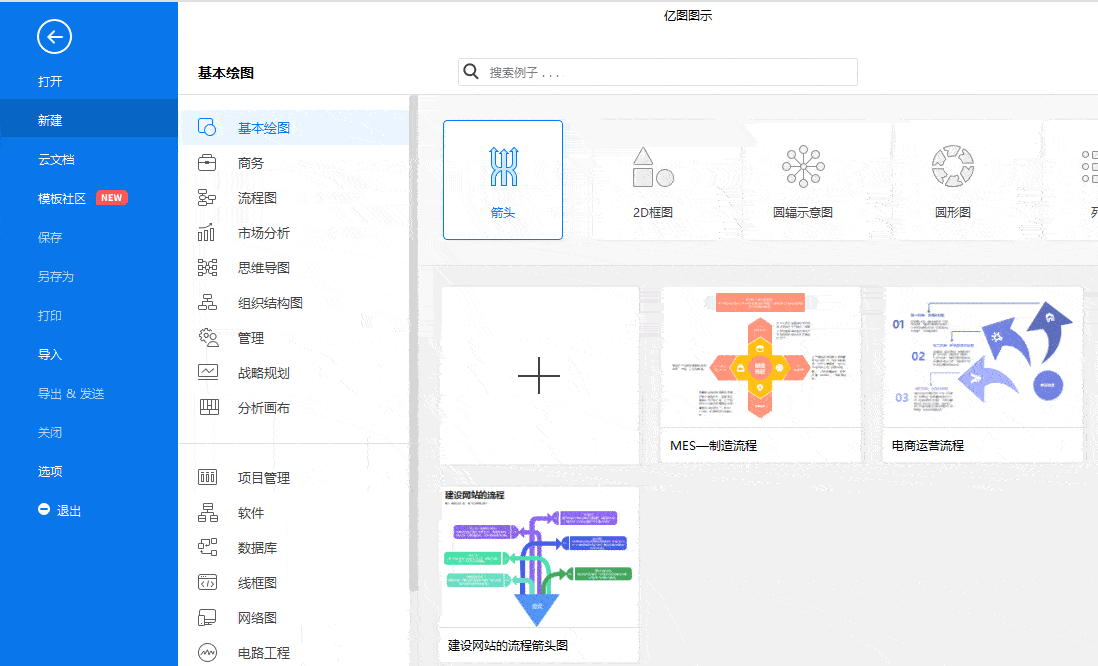Screen dimensions: 1098x666
Task: Select the 商务 (Business) category icon
Action: coord(208,162)
